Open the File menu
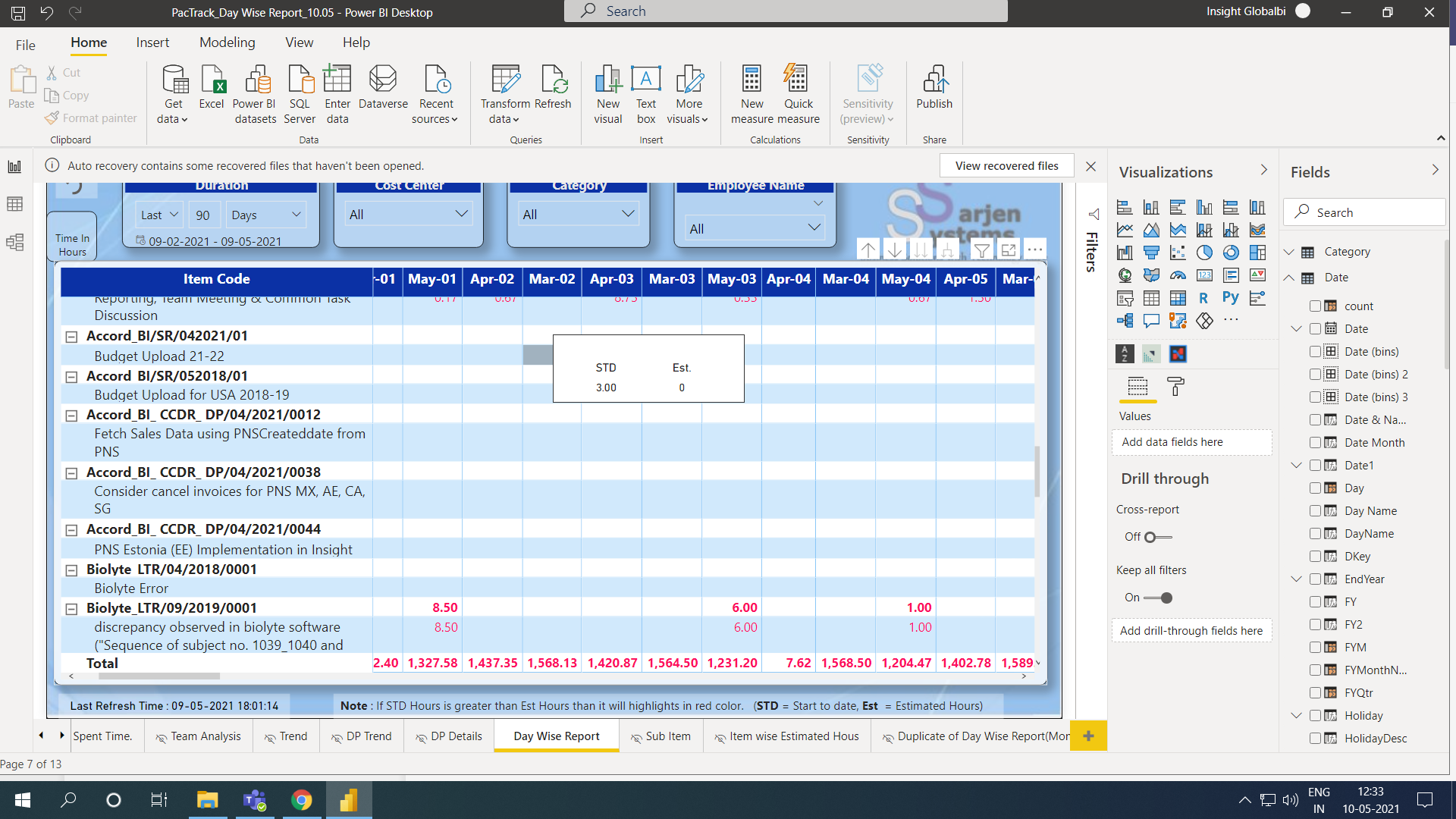This screenshot has height=819, width=1456. pyautogui.click(x=26, y=45)
